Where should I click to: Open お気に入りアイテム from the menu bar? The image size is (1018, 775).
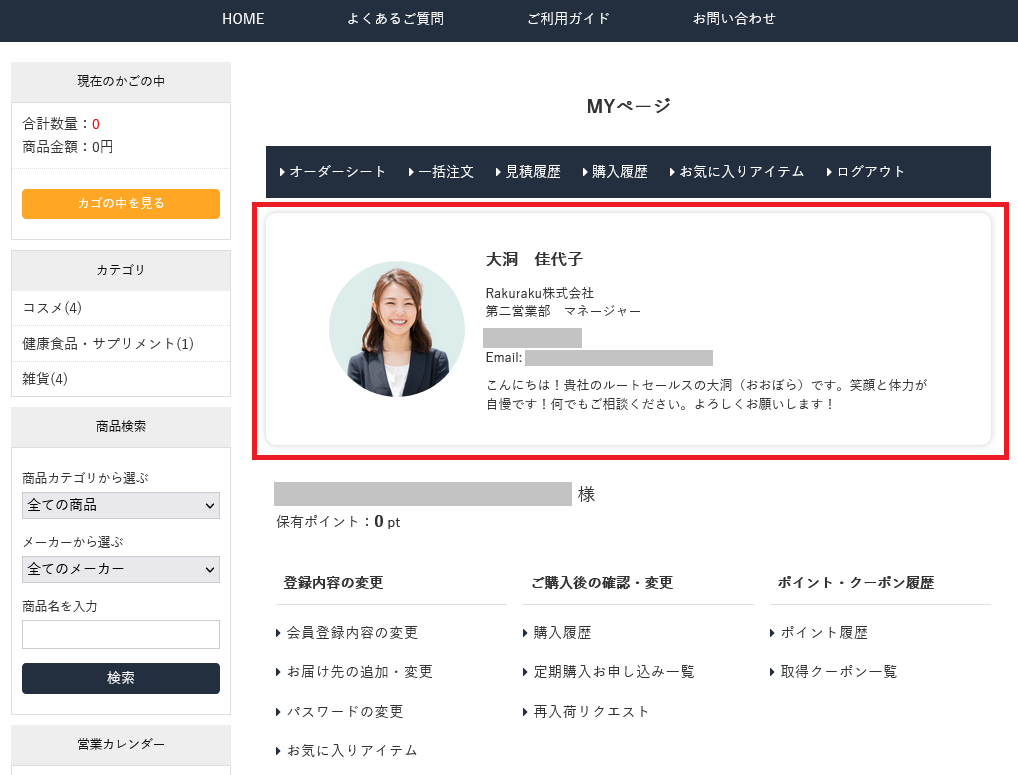click(x=738, y=171)
